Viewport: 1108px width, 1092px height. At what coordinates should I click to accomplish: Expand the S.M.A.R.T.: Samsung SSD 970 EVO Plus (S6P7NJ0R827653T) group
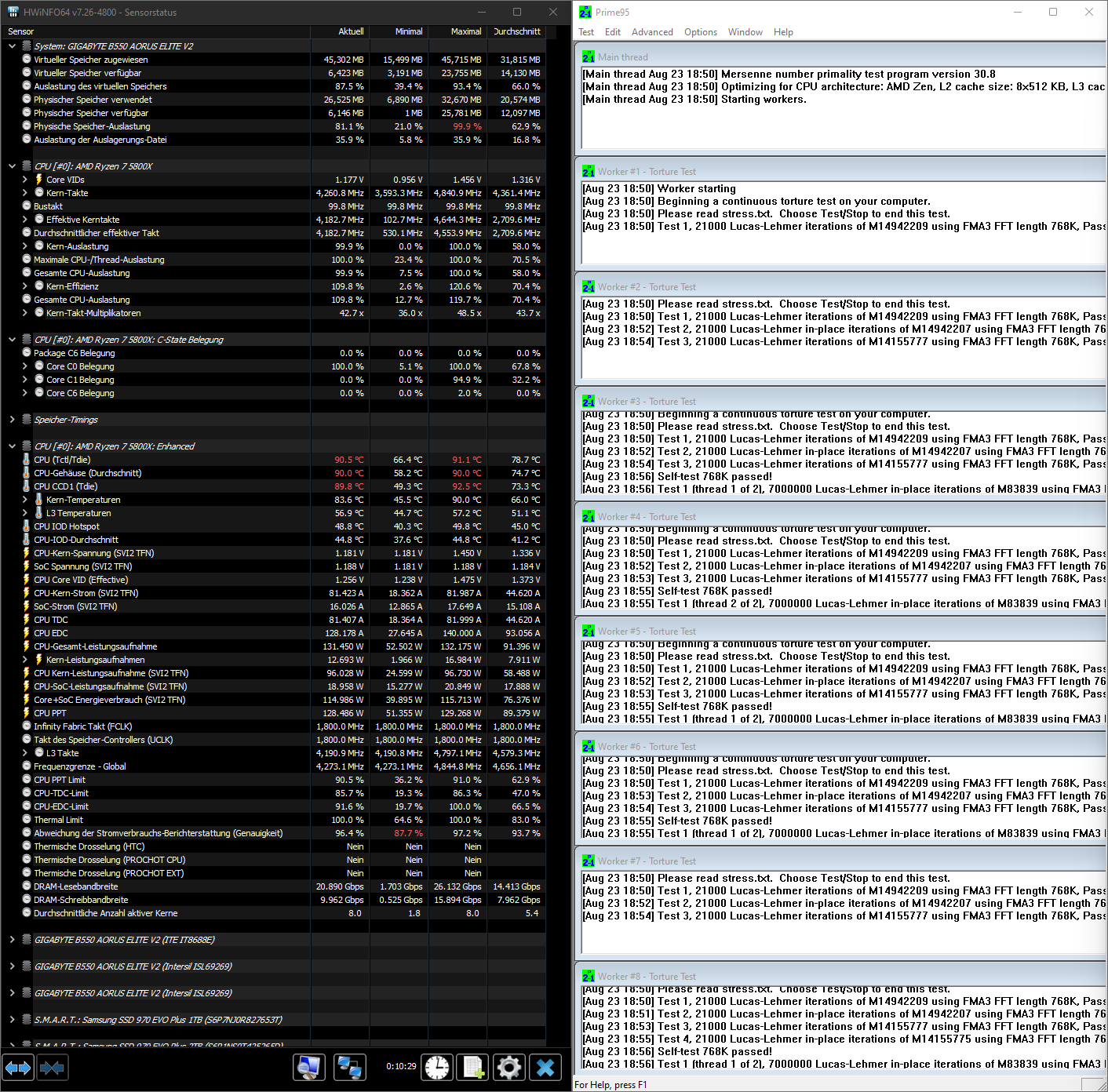12,1020
